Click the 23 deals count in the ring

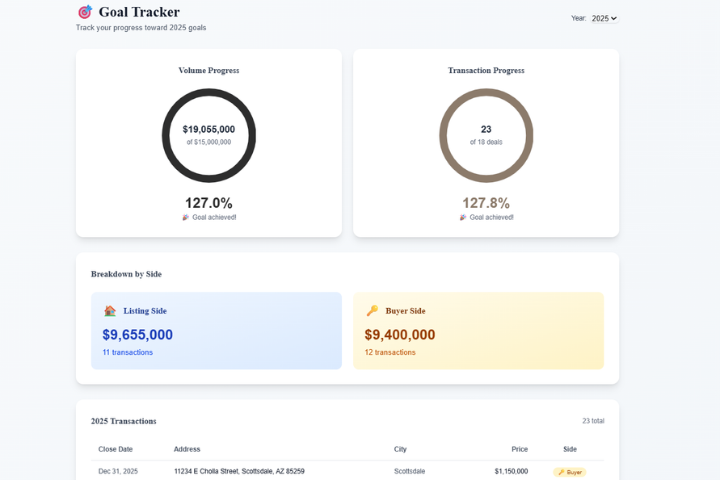486,130
